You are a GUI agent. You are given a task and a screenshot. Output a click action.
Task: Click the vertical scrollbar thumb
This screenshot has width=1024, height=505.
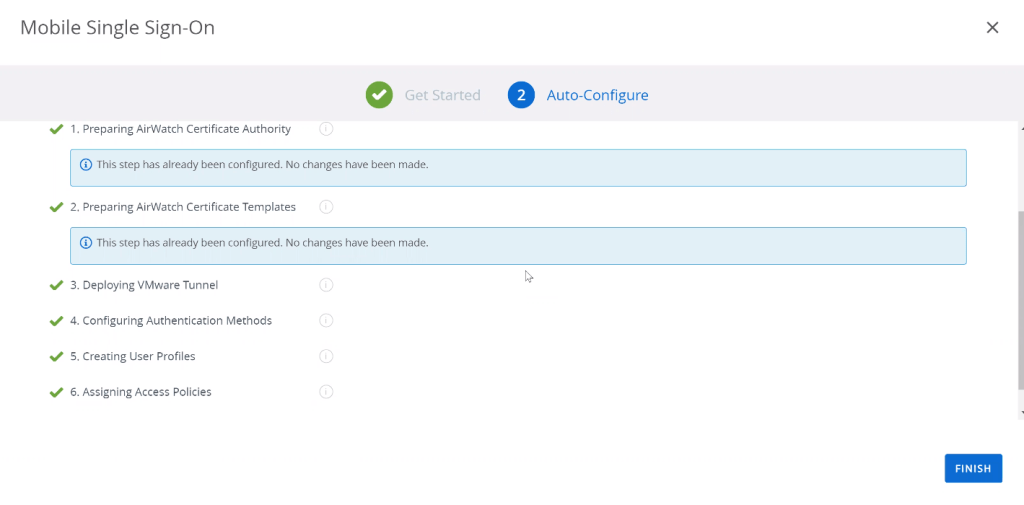[1020, 300]
